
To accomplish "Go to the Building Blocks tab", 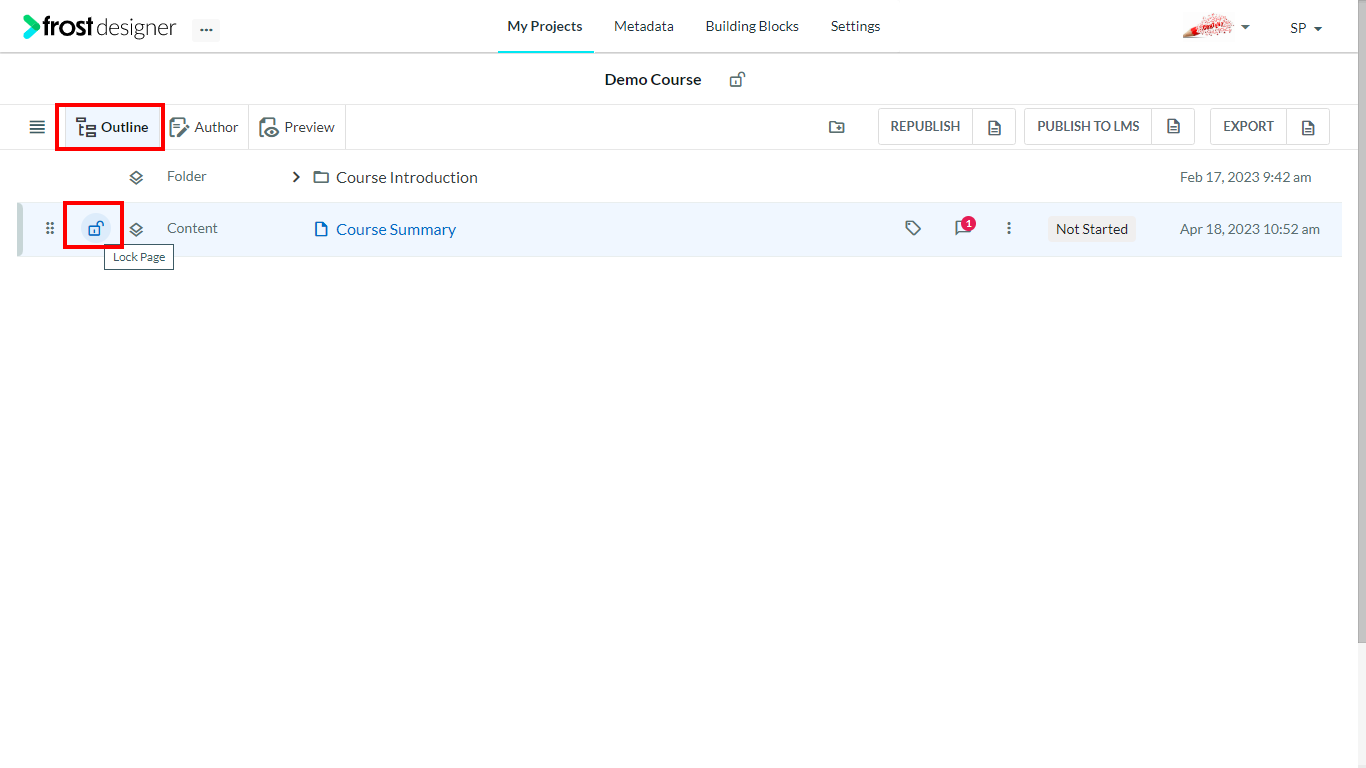I will [752, 26].
